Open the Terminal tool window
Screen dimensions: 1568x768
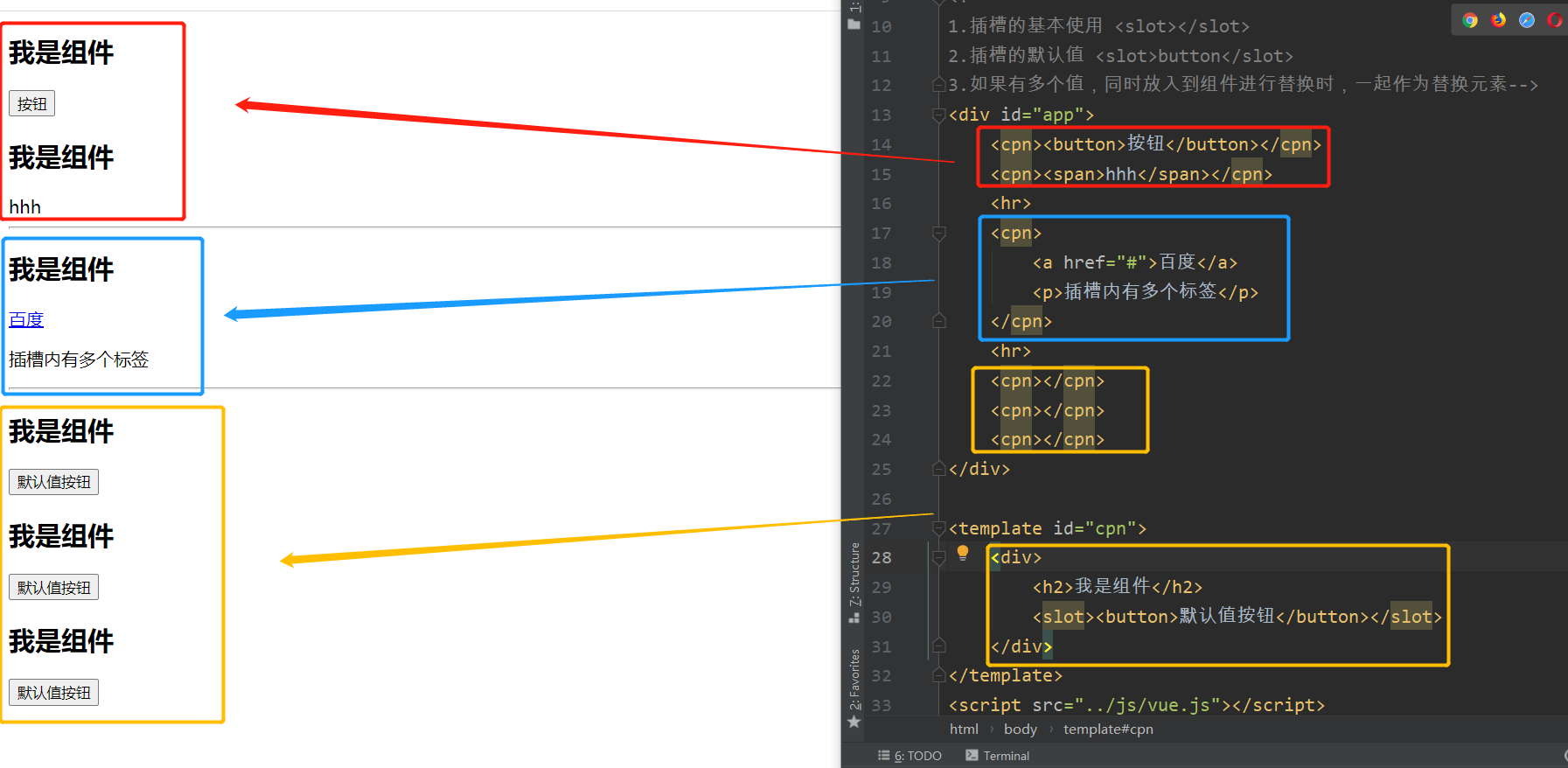[x=998, y=756]
